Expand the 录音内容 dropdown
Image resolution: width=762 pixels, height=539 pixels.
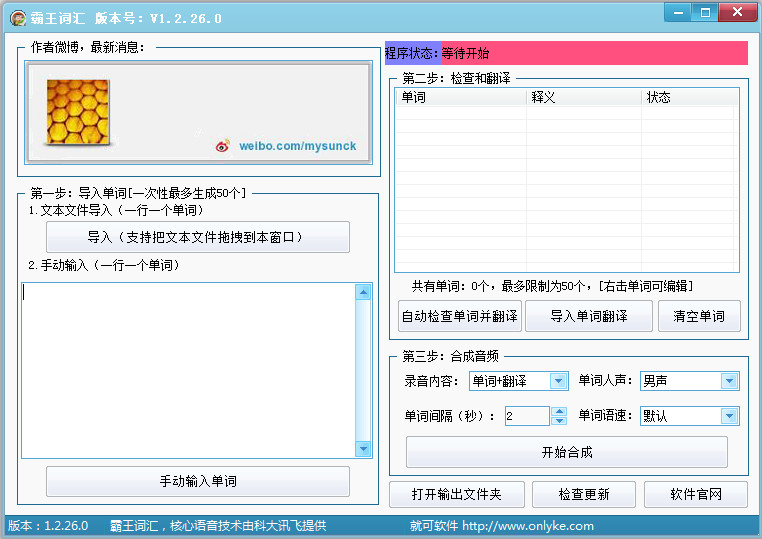[559, 381]
